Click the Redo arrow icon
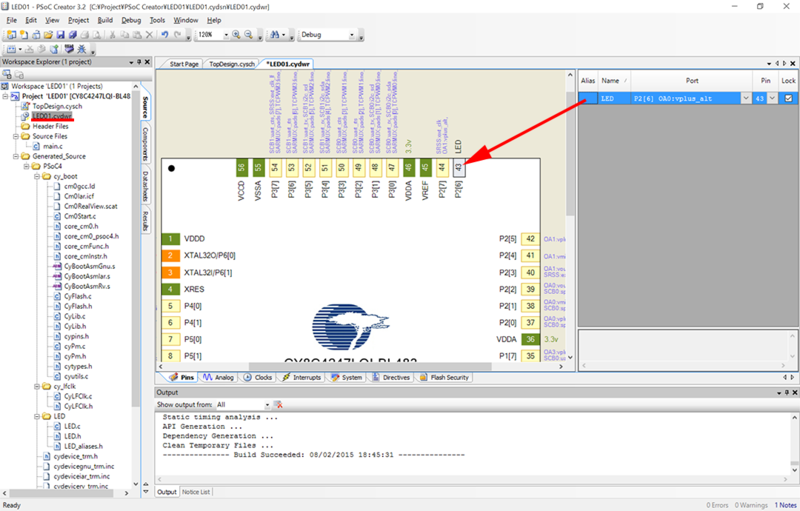 pyautogui.click(x=177, y=35)
